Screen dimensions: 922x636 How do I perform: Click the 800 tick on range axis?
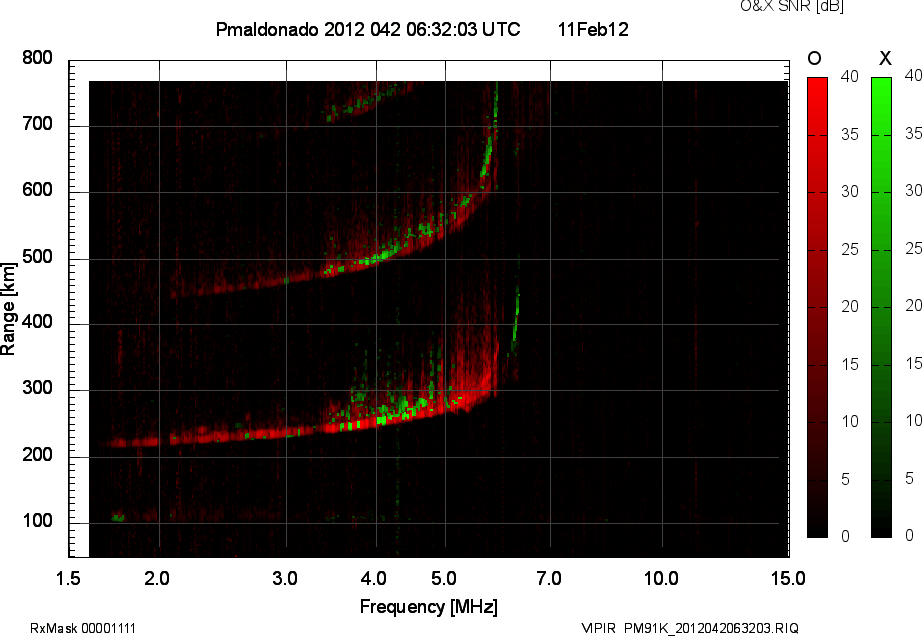click(x=37, y=58)
